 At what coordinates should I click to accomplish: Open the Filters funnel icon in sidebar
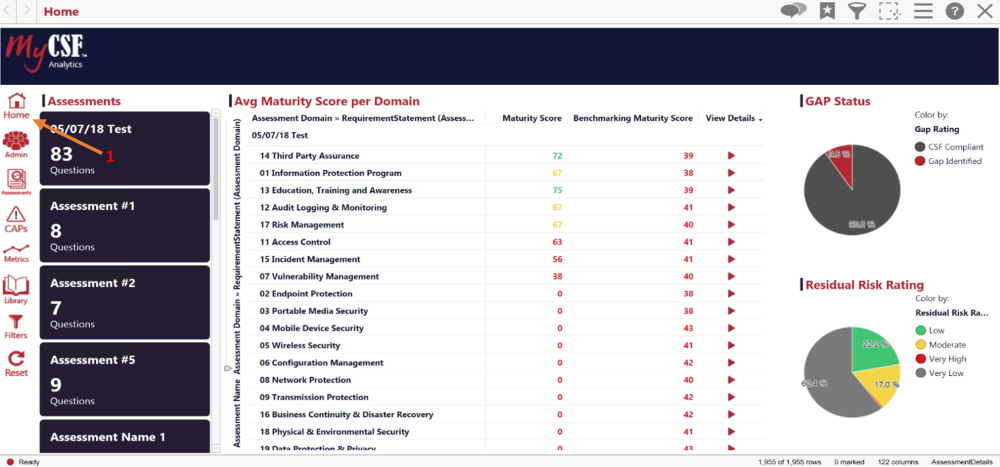[x=16, y=327]
